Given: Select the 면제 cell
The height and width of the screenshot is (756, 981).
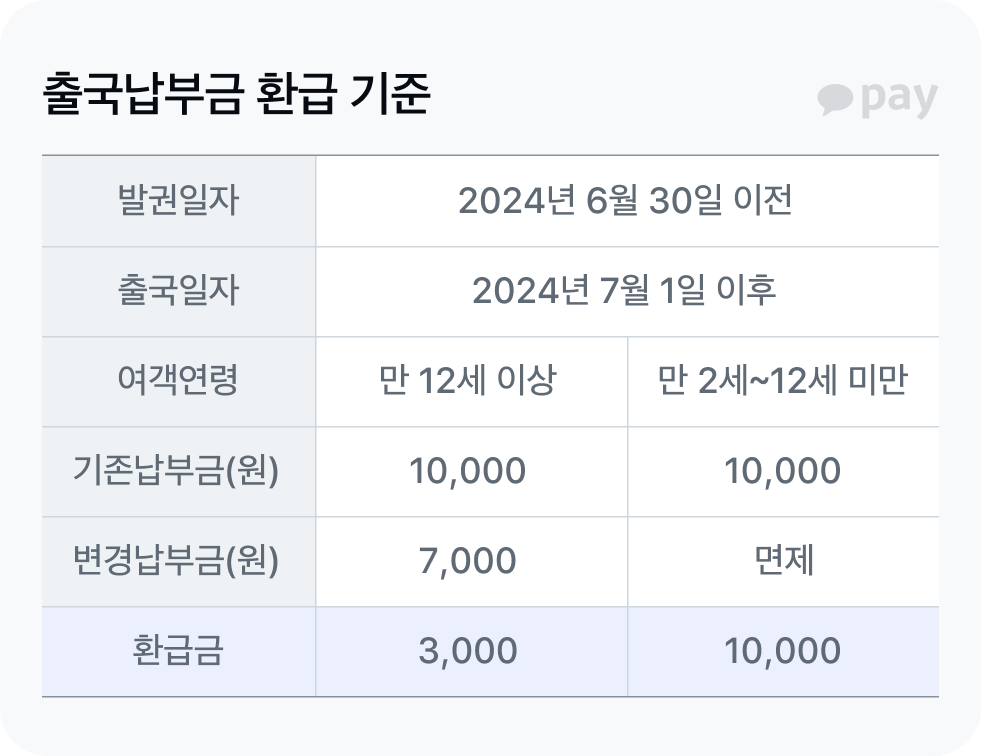Looking at the screenshot, I should coord(782,561).
